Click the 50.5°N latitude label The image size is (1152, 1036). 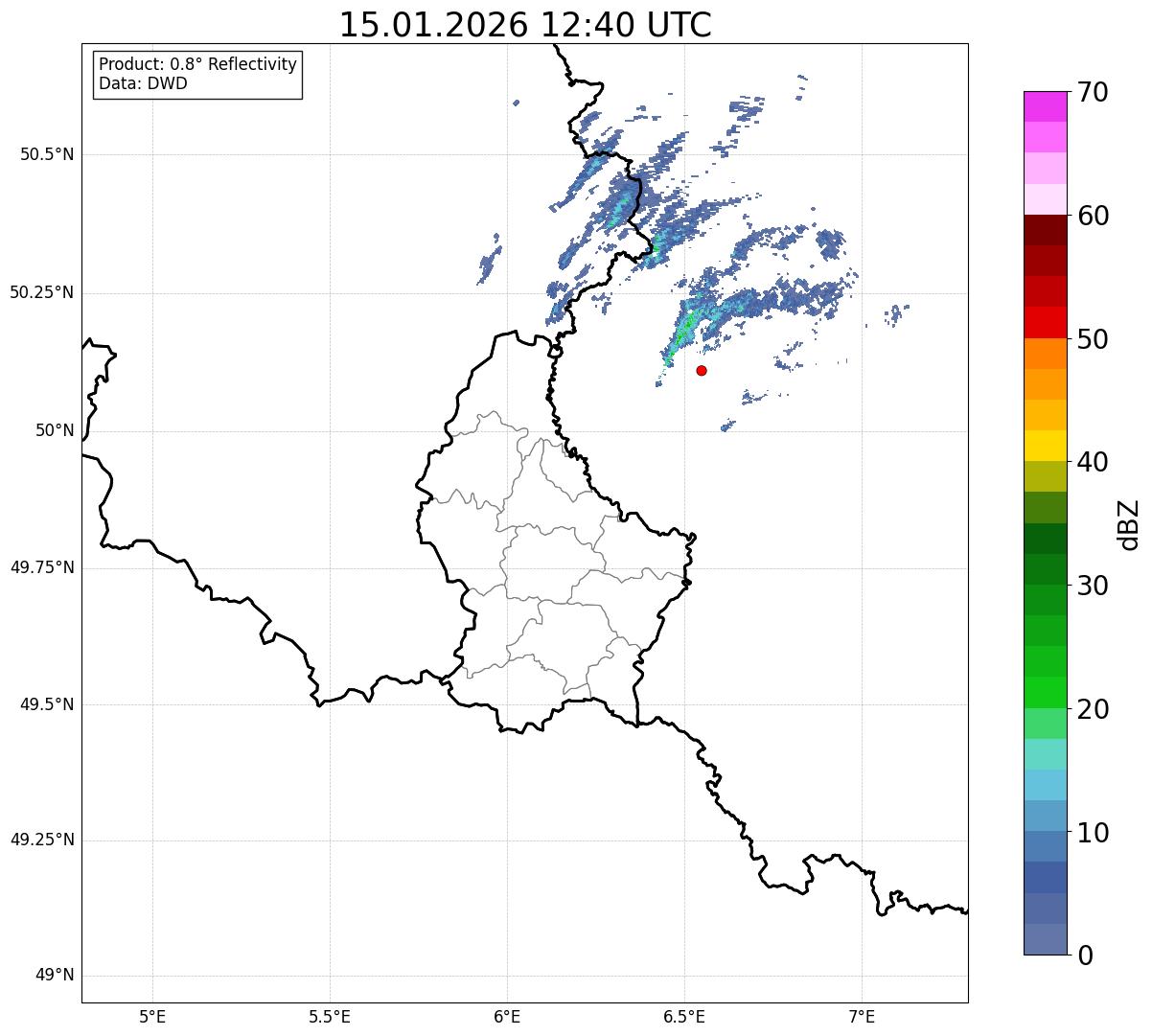pos(47,154)
